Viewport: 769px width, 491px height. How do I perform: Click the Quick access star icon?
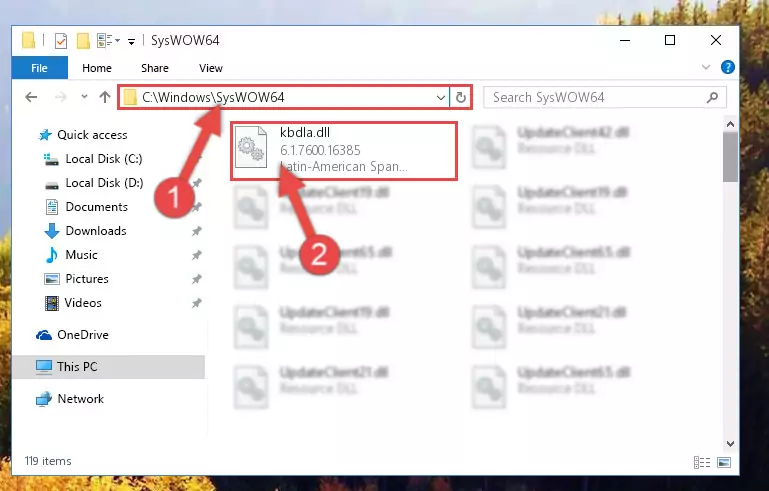coord(45,134)
